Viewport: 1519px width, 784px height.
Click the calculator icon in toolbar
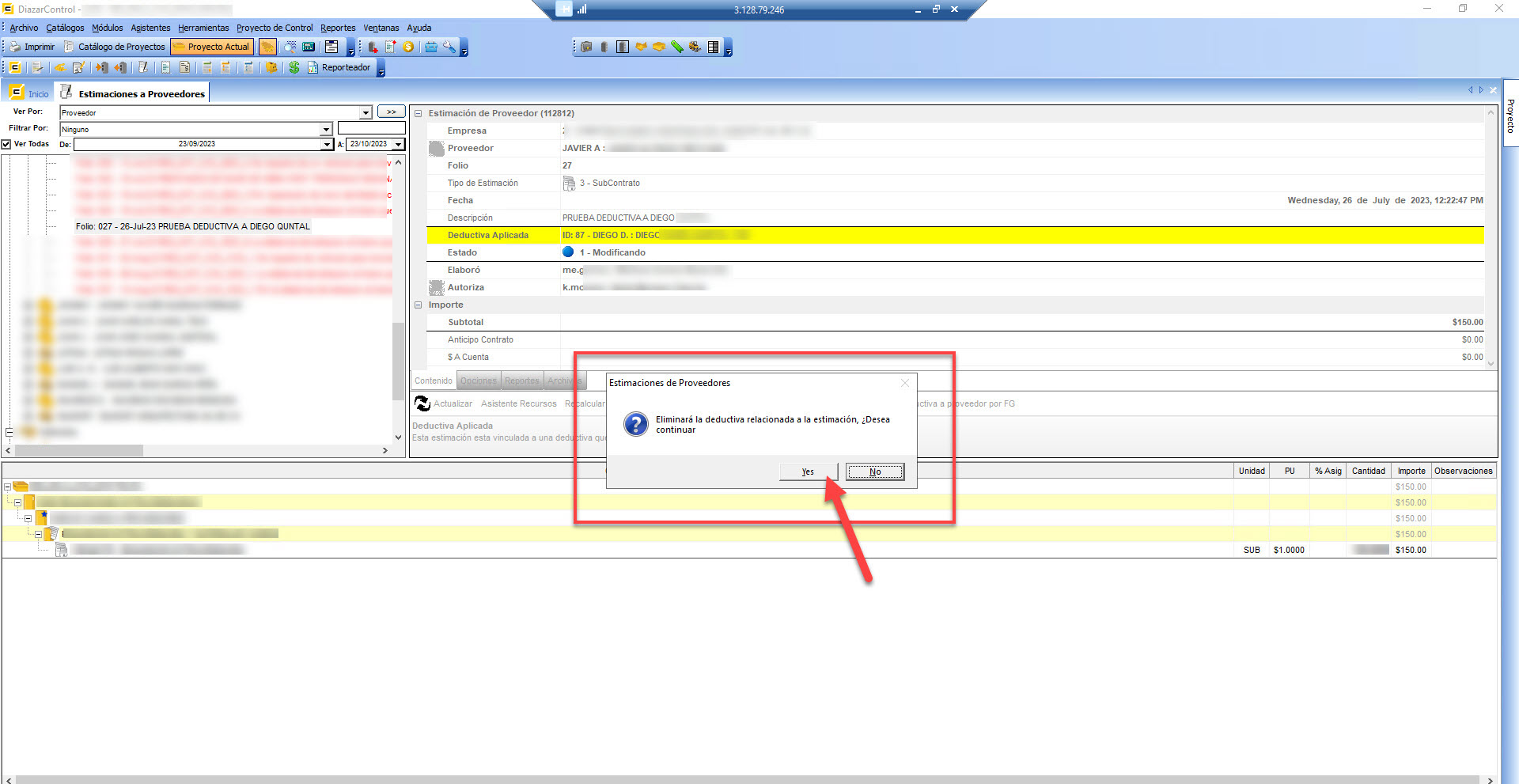(x=309, y=47)
